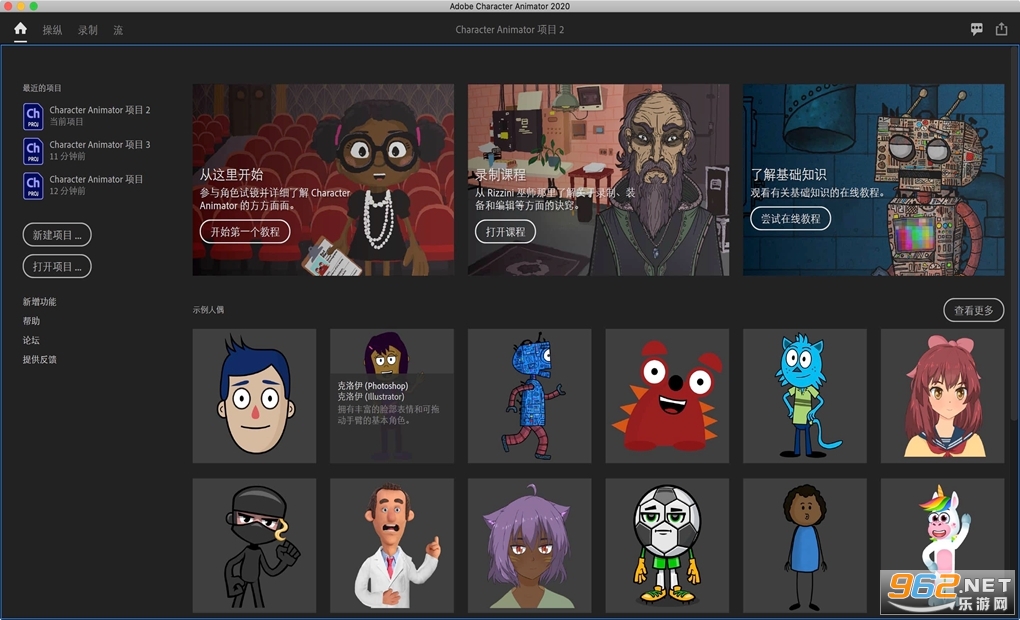1020x620 pixels.
Task: Open the 克洛伊 (Illustrator) puppet link
Action: point(371,397)
